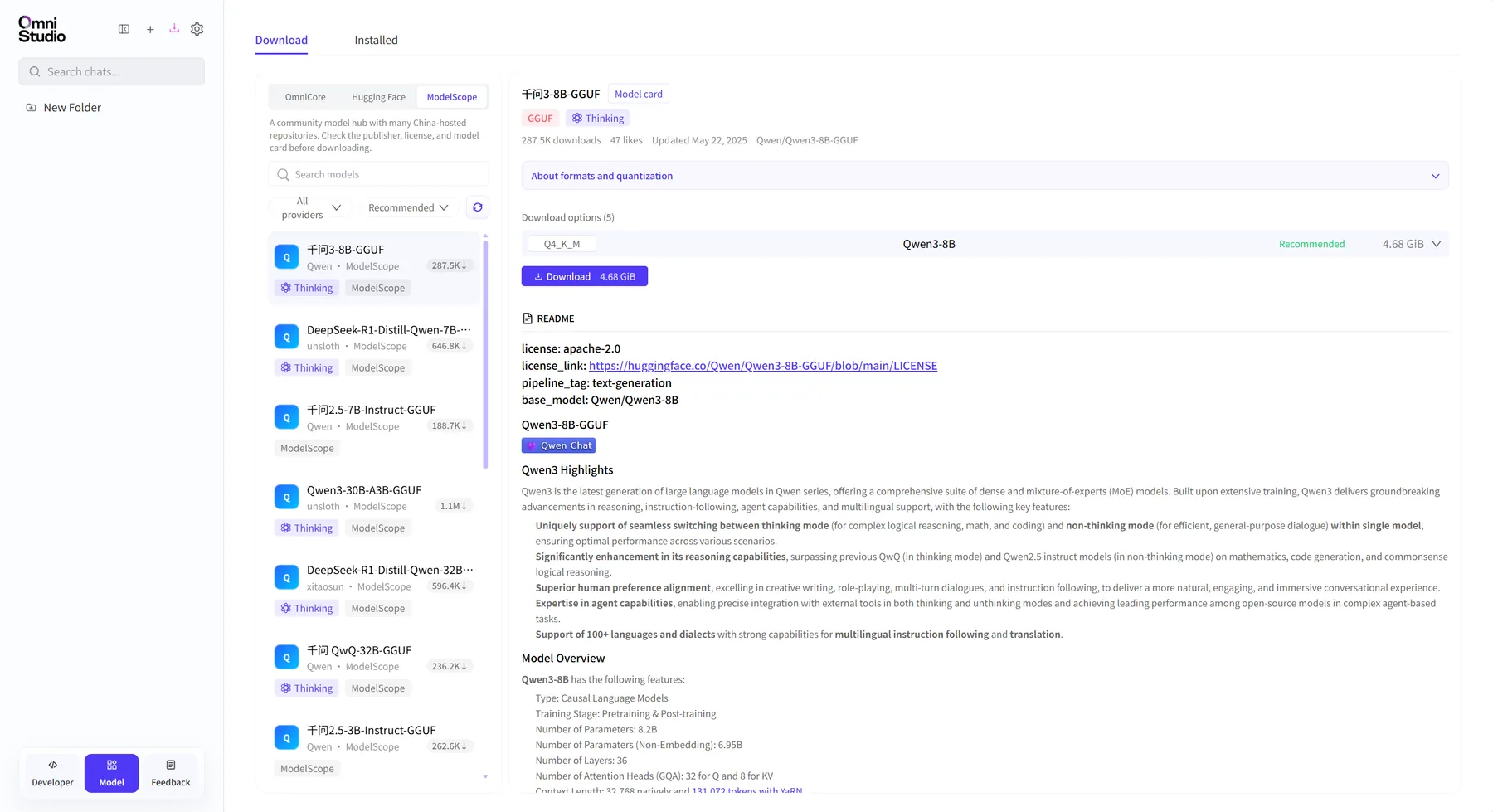The height and width of the screenshot is (812, 1493).
Task: Click the Qwen3 Highlights heading
Action: tap(567, 470)
